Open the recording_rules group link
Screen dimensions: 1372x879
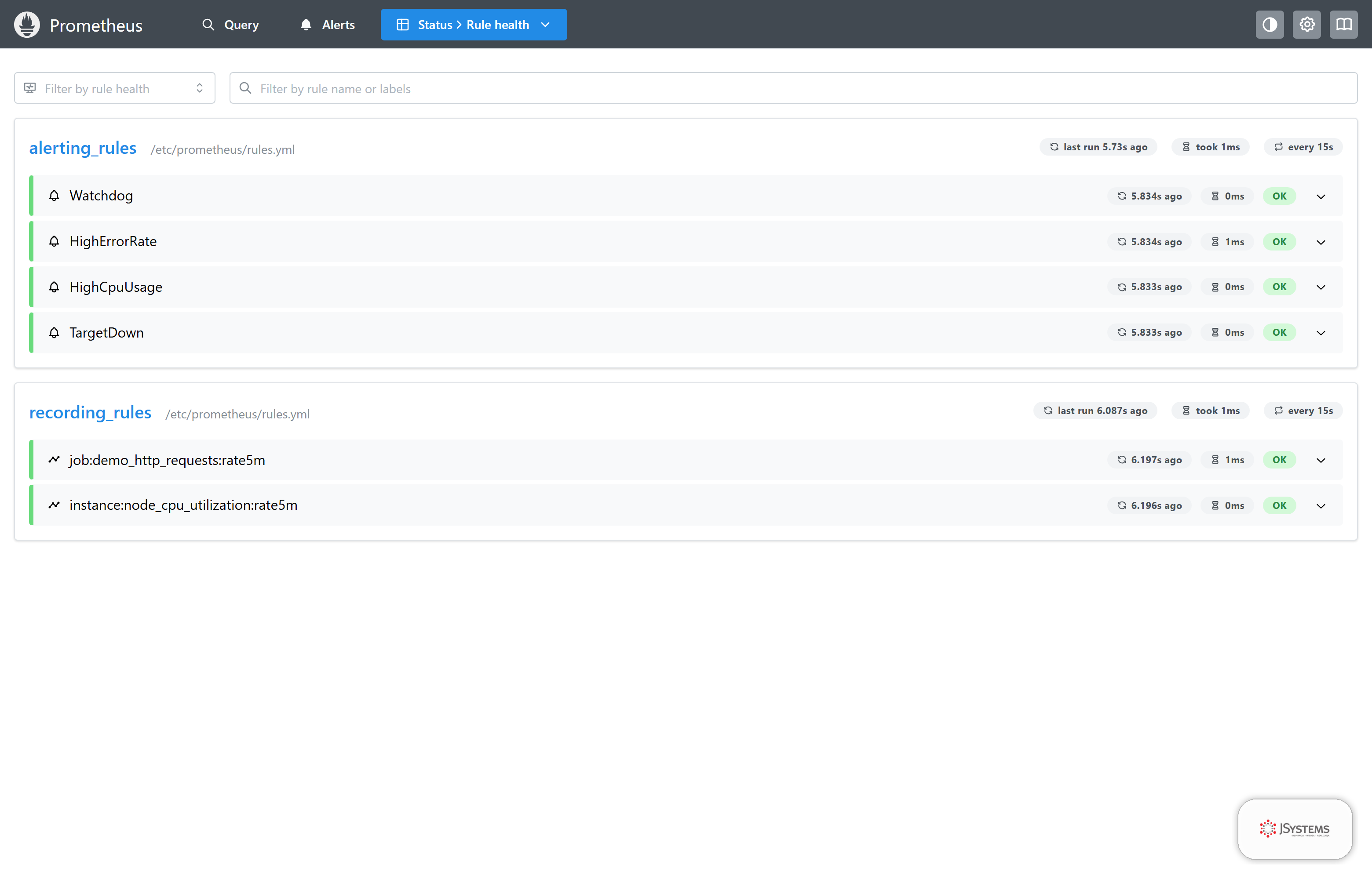90,412
